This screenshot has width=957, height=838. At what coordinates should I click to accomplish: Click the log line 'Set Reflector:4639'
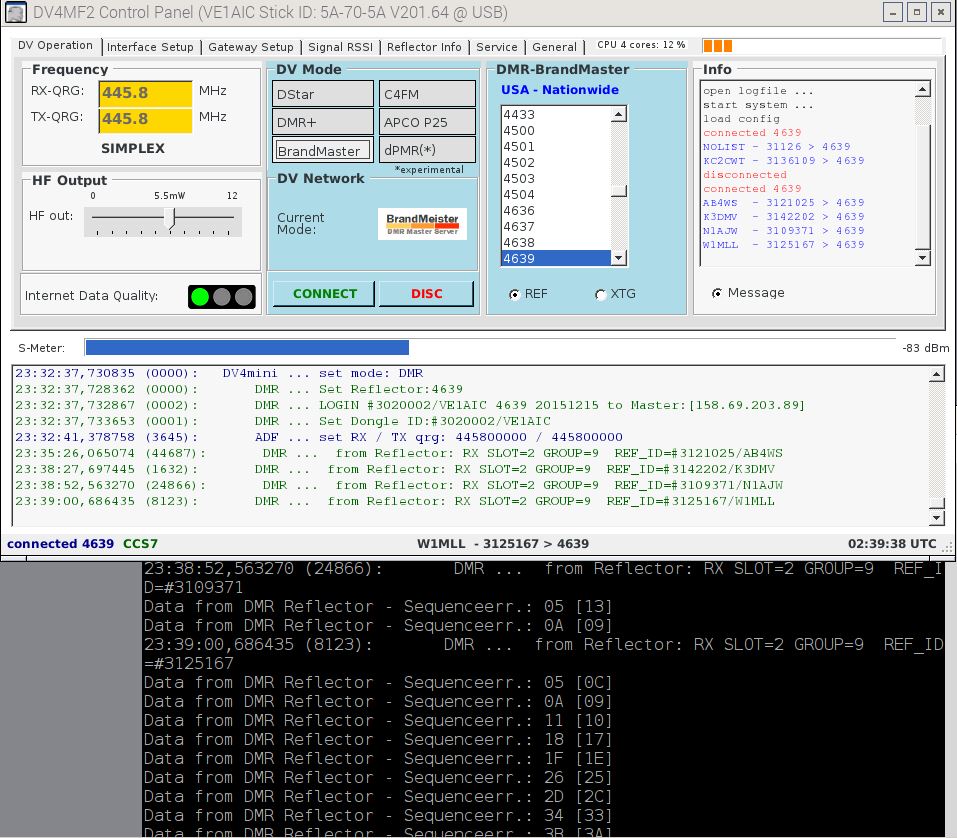[x=239, y=389]
